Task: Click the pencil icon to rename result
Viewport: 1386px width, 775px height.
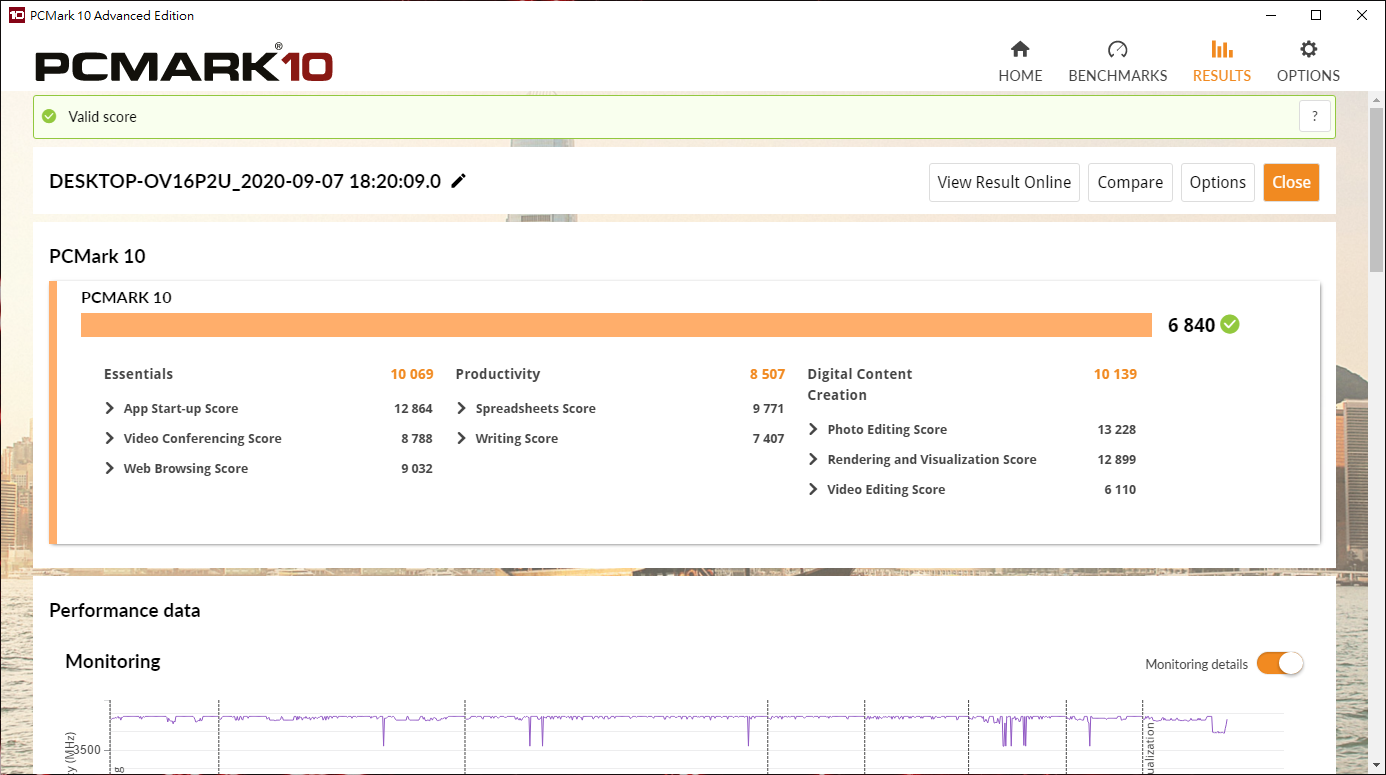Action: [458, 181]
